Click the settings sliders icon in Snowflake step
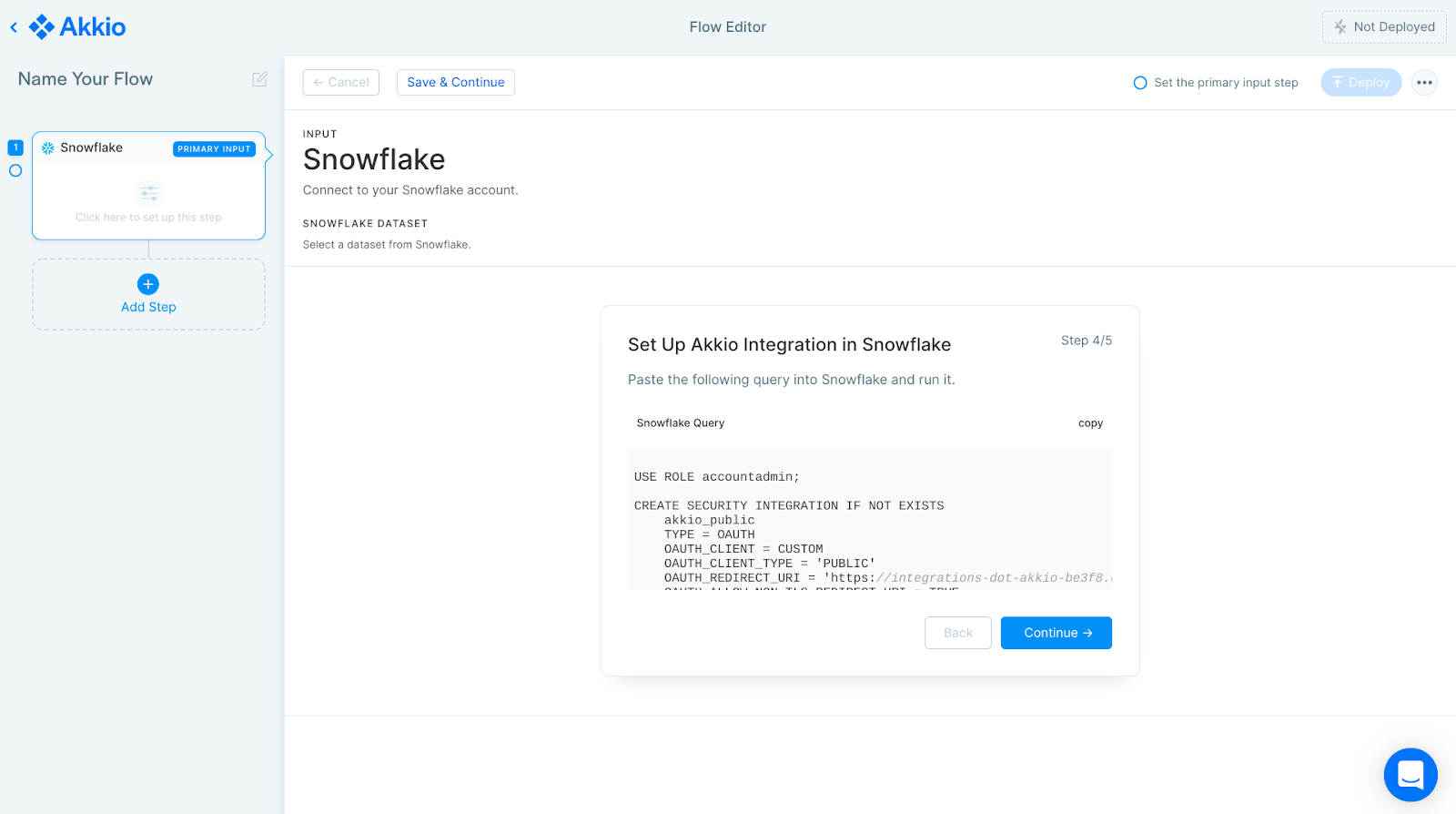Screen dimensions: 1456x814 (x=148, y=193)
